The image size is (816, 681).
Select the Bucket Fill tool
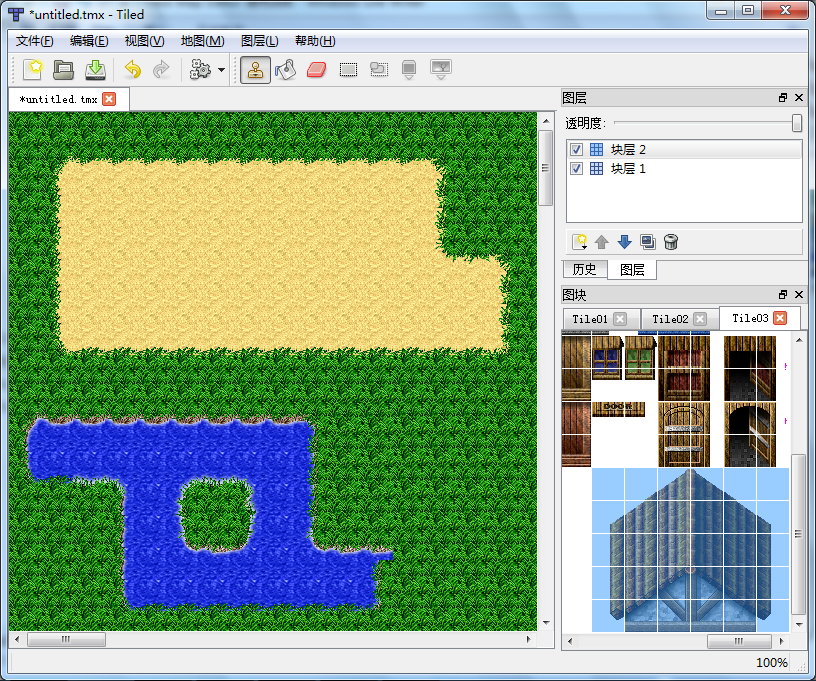[x=286, y=70]
